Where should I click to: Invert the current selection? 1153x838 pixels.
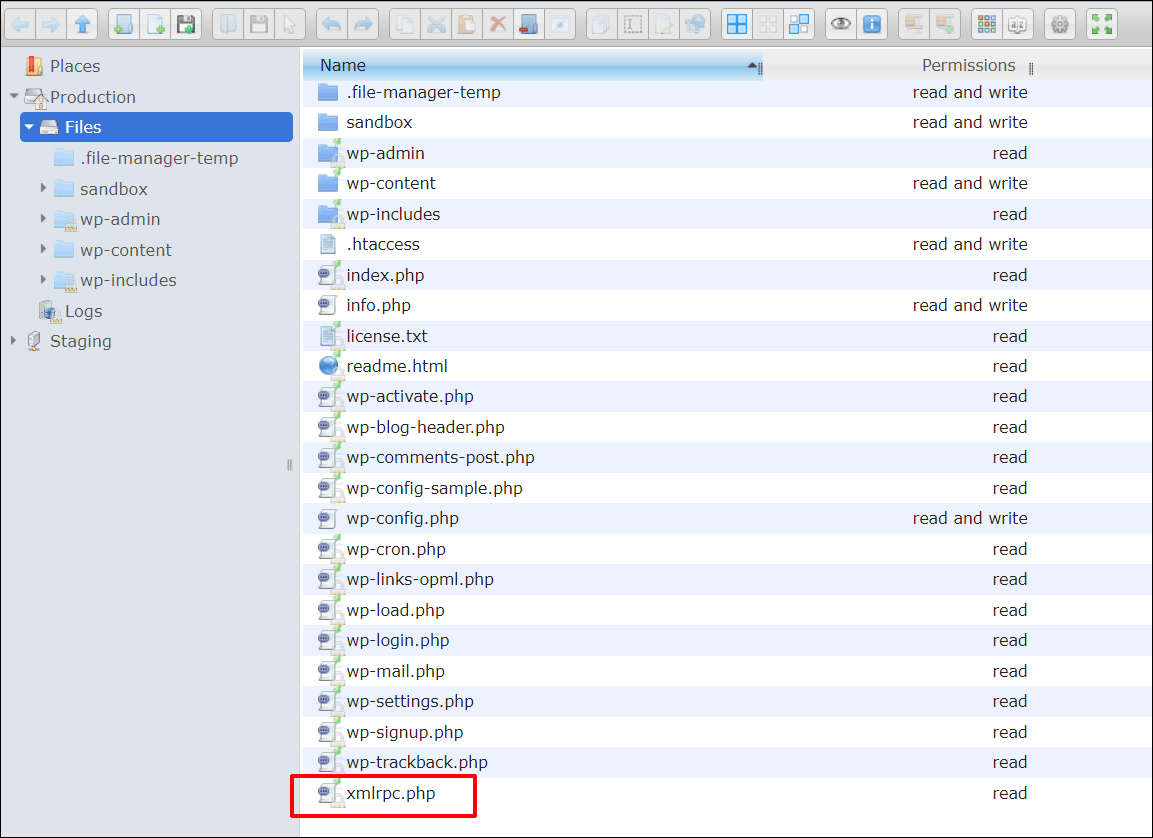(x=799, y=25)
